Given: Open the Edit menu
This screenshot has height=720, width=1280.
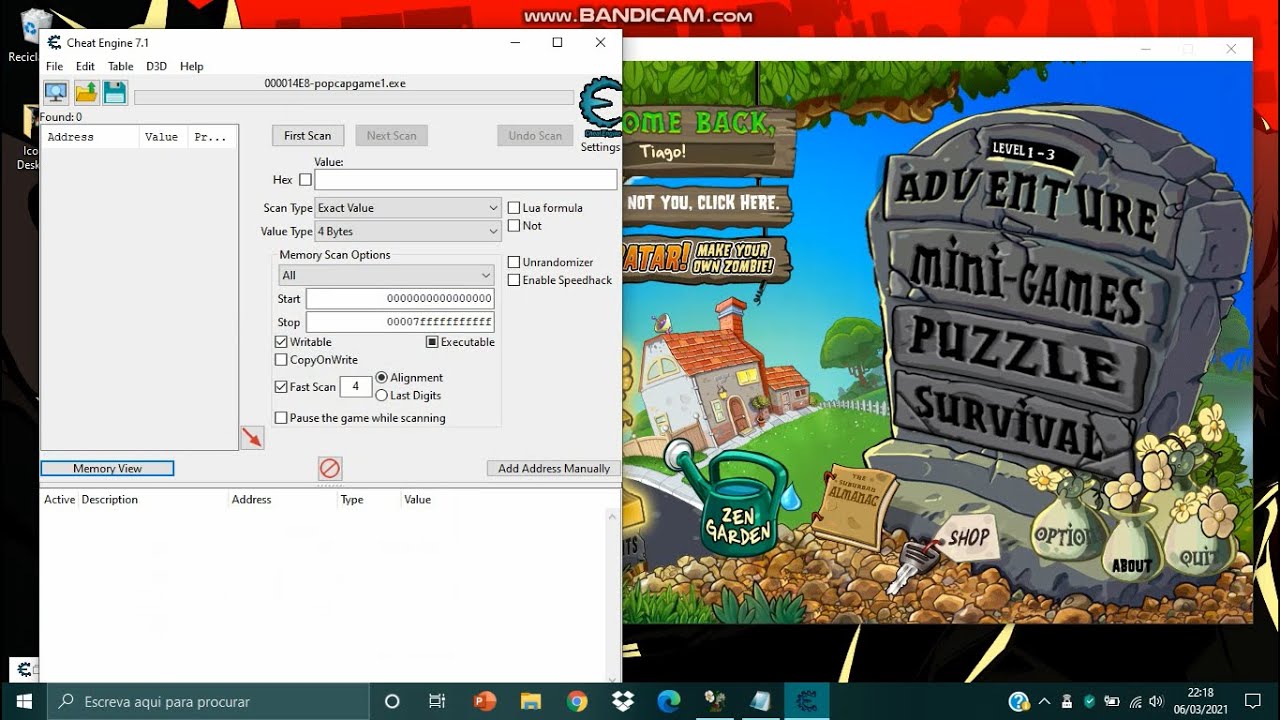Looking at the screenshot, I should tap(85, 66).
